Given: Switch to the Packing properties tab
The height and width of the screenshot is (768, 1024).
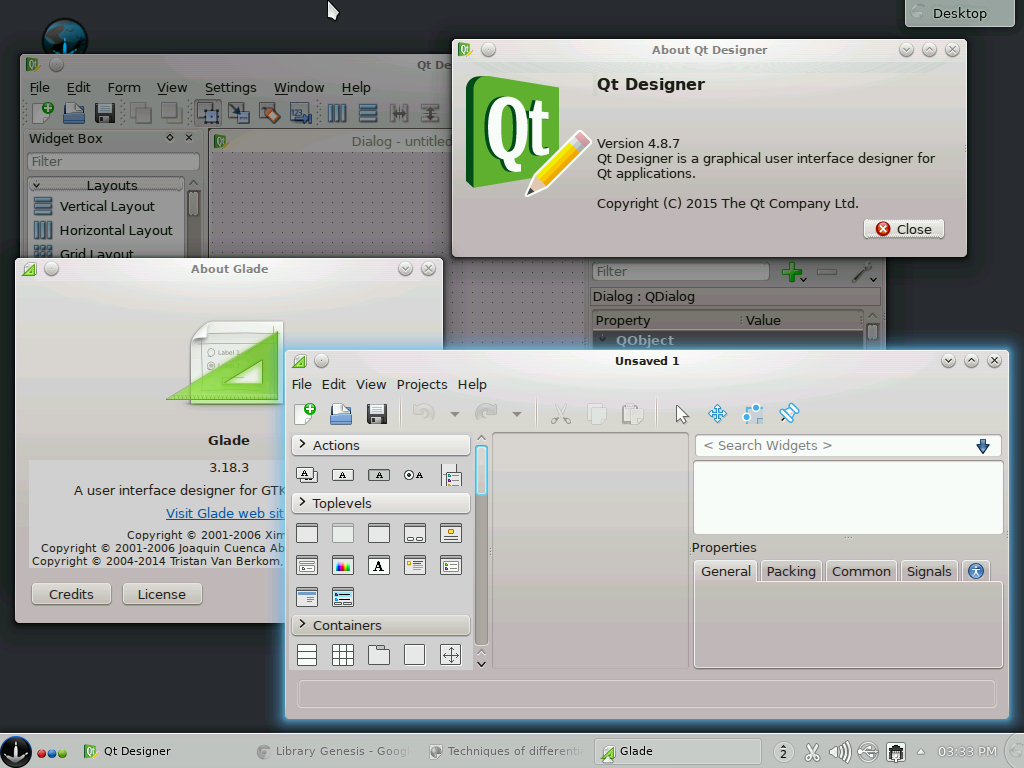Looking at the screenshot, I should coord(791,571).
